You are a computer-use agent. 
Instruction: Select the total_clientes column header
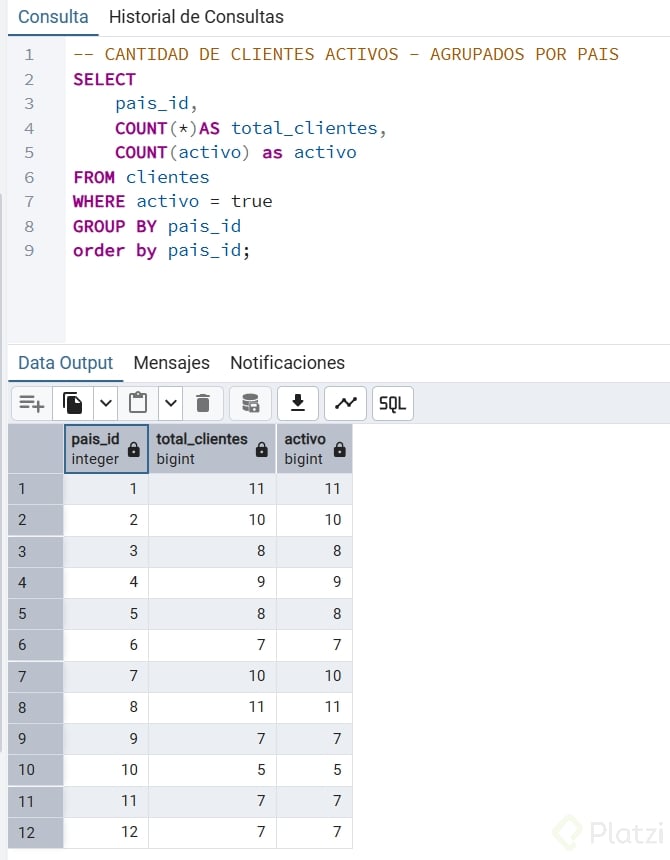point(212,449)
